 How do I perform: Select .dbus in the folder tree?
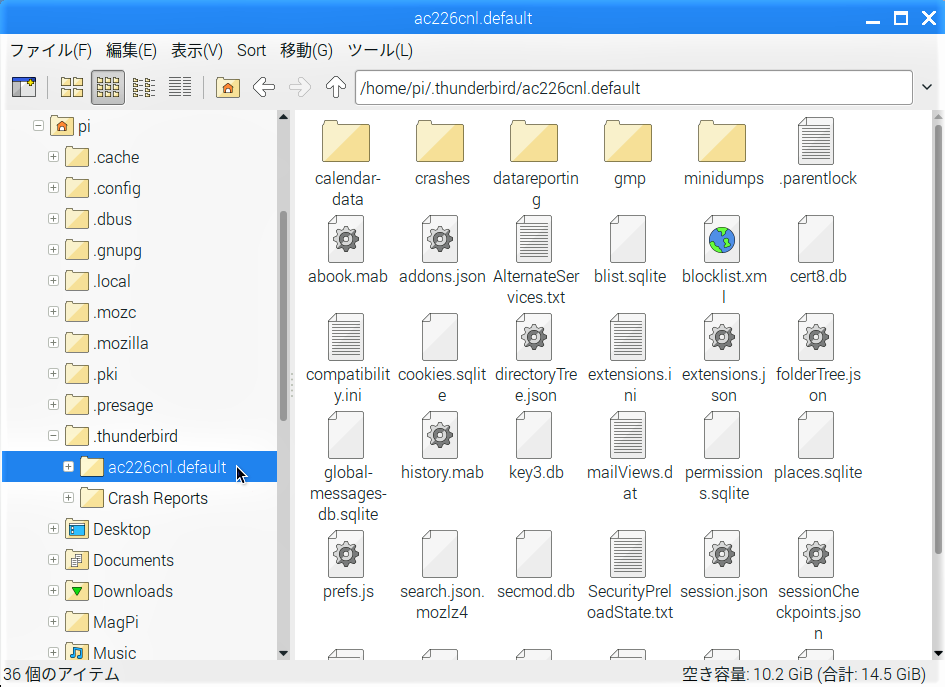pyautogui.click(x=113, y=219)
